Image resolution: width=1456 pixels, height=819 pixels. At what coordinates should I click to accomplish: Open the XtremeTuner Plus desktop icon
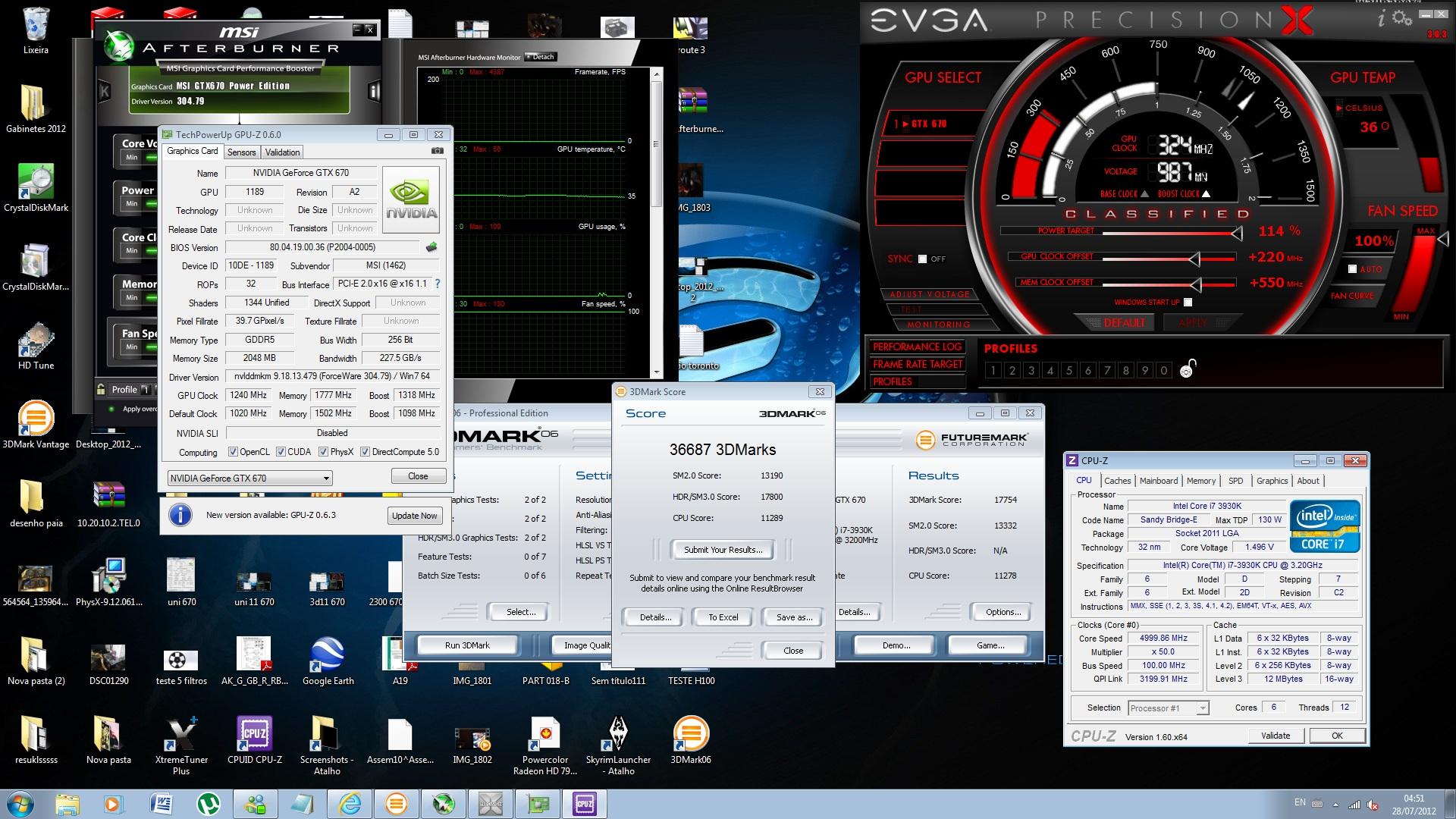(181, 745)
